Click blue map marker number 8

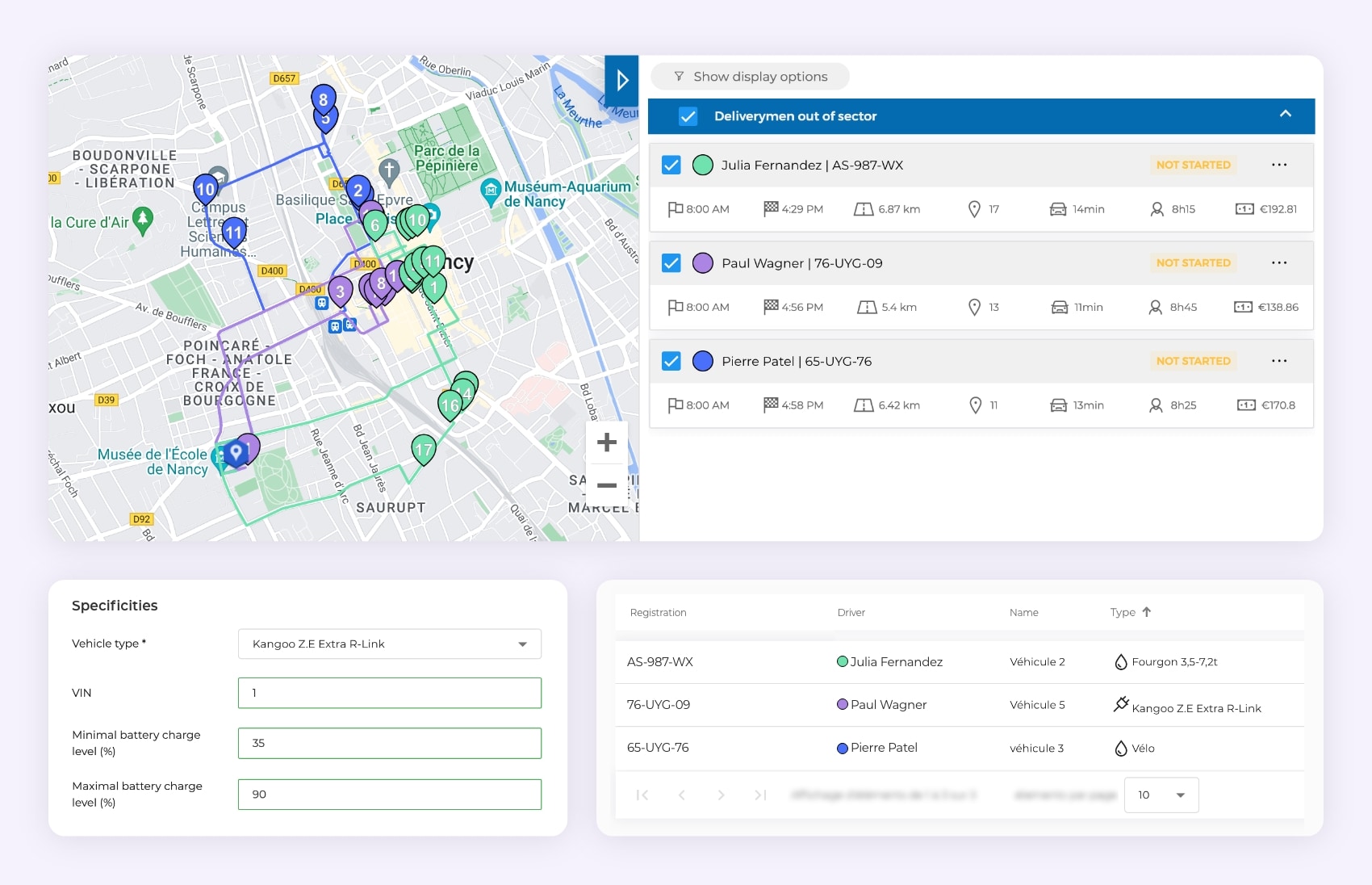pyautogui.click(x=324, y=99)
